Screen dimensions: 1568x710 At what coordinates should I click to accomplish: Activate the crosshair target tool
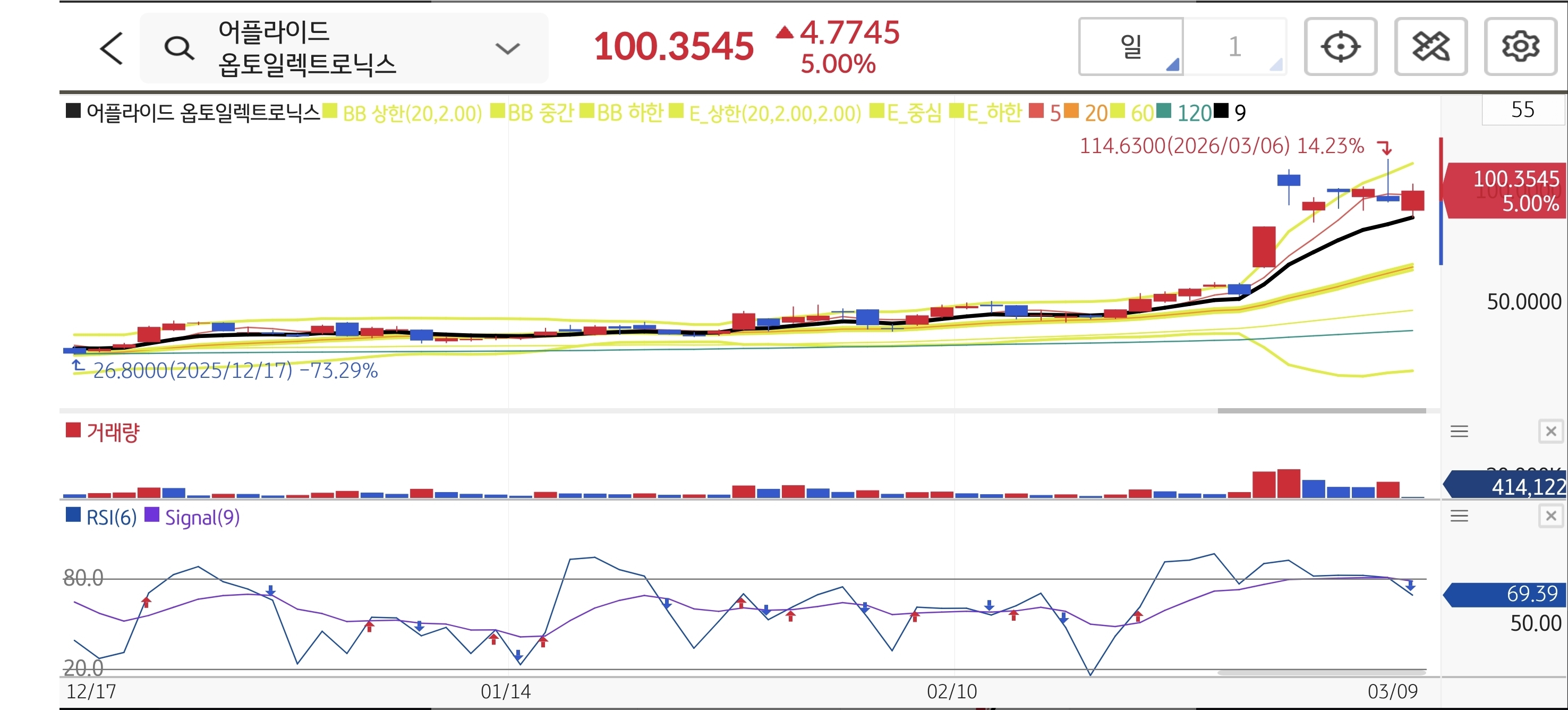1340,47
